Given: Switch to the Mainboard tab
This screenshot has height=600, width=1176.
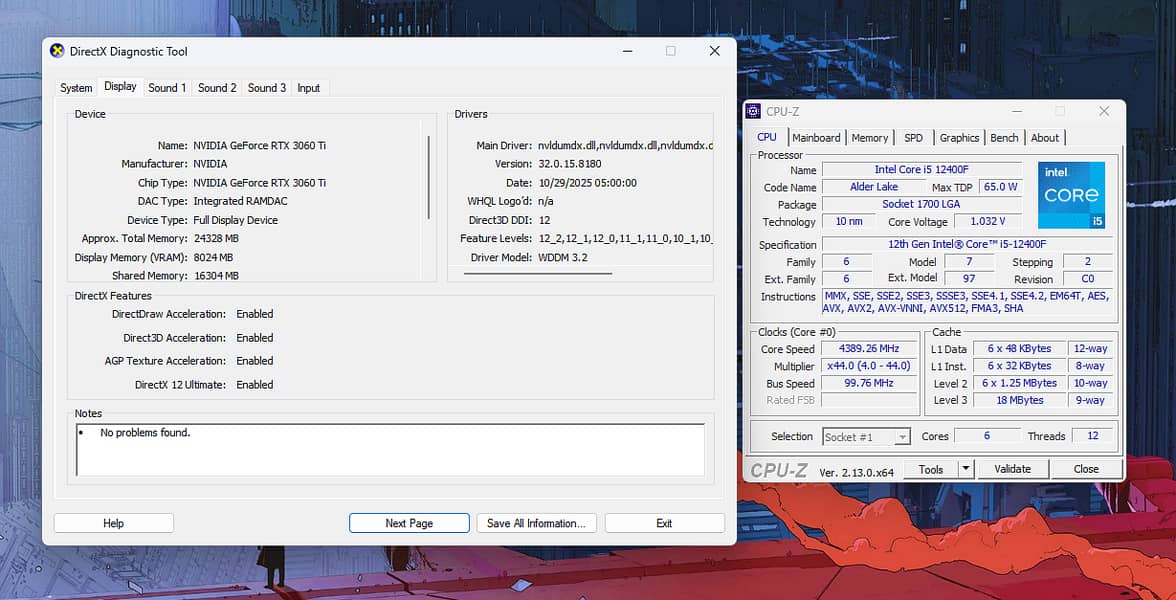Looking at the screenshot, I should click(x=816, y=138).
